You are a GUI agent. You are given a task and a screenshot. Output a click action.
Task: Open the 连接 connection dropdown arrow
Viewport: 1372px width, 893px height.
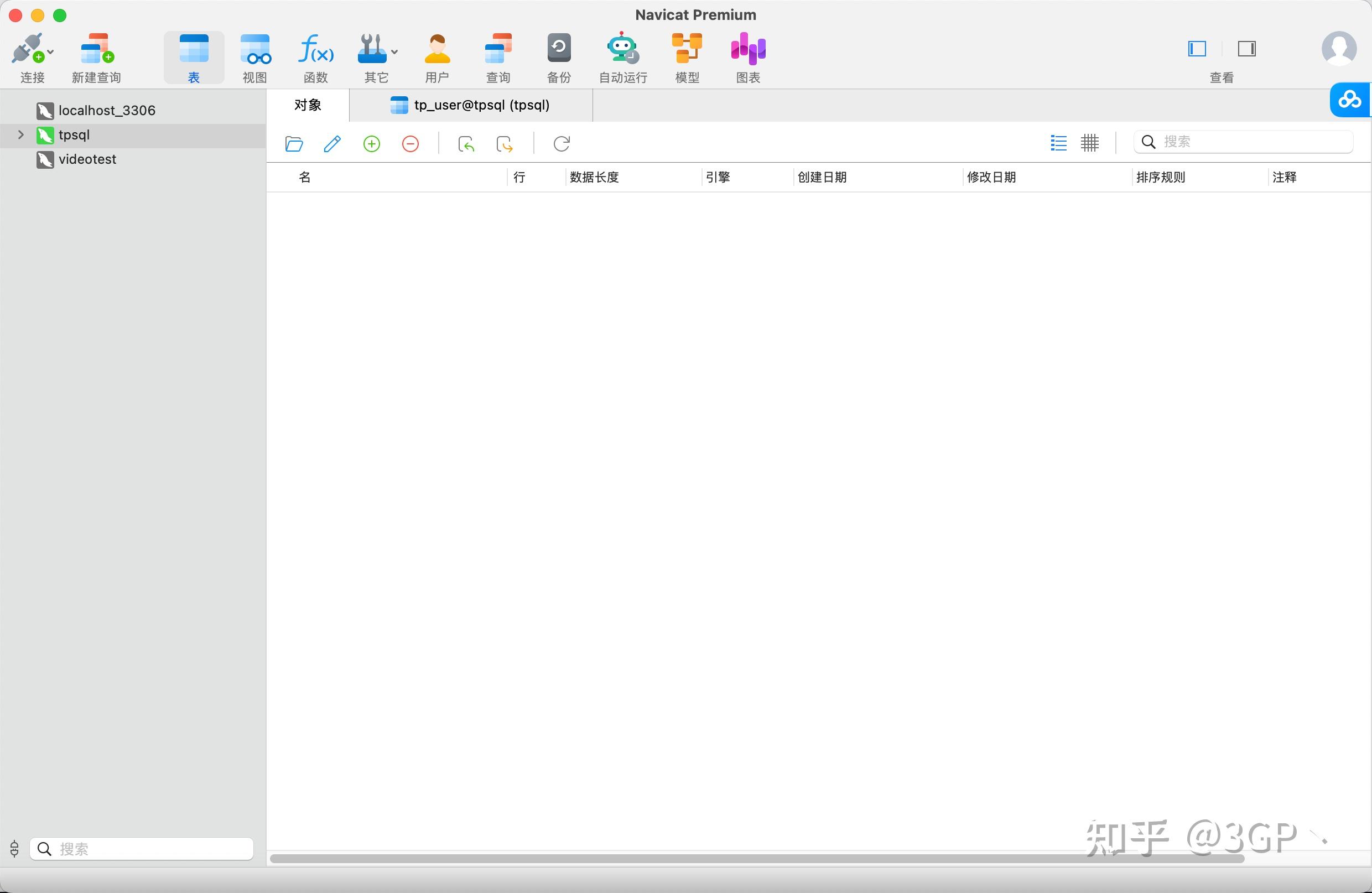[51, 52]
